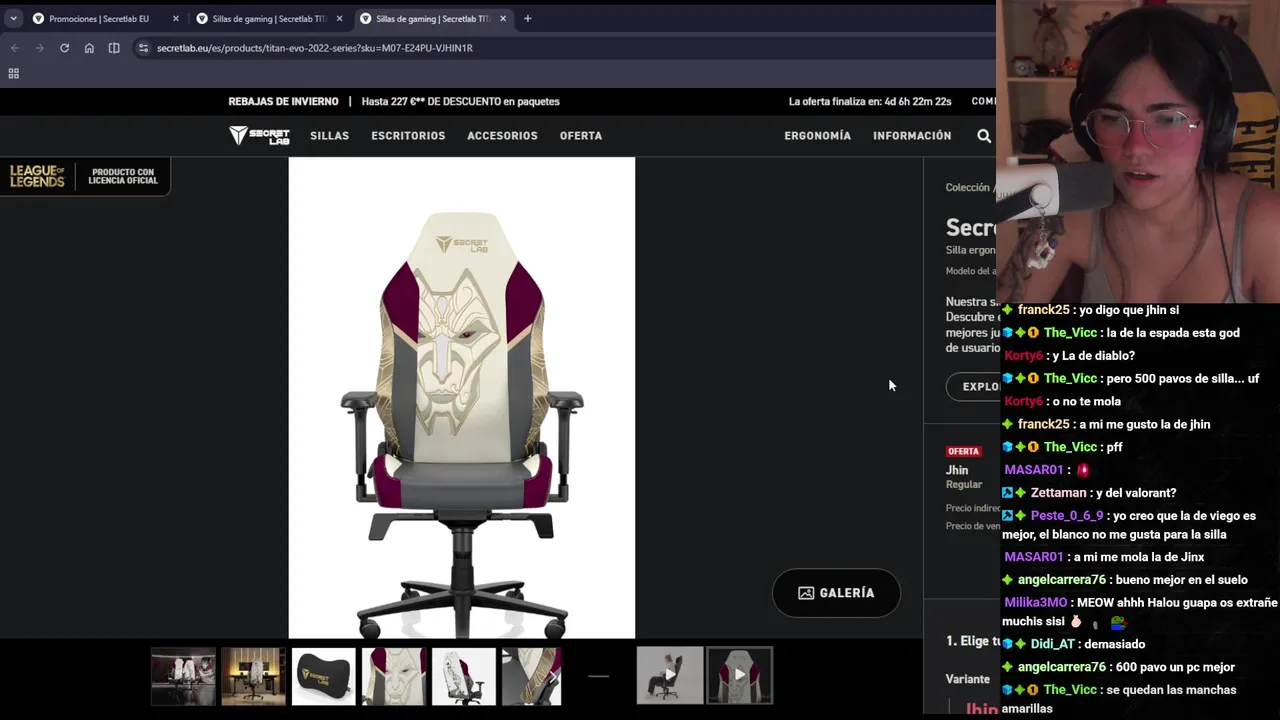Toggle the split view icon in toolbar
This screenshot has height=720, width=1280.
(114, 48)
